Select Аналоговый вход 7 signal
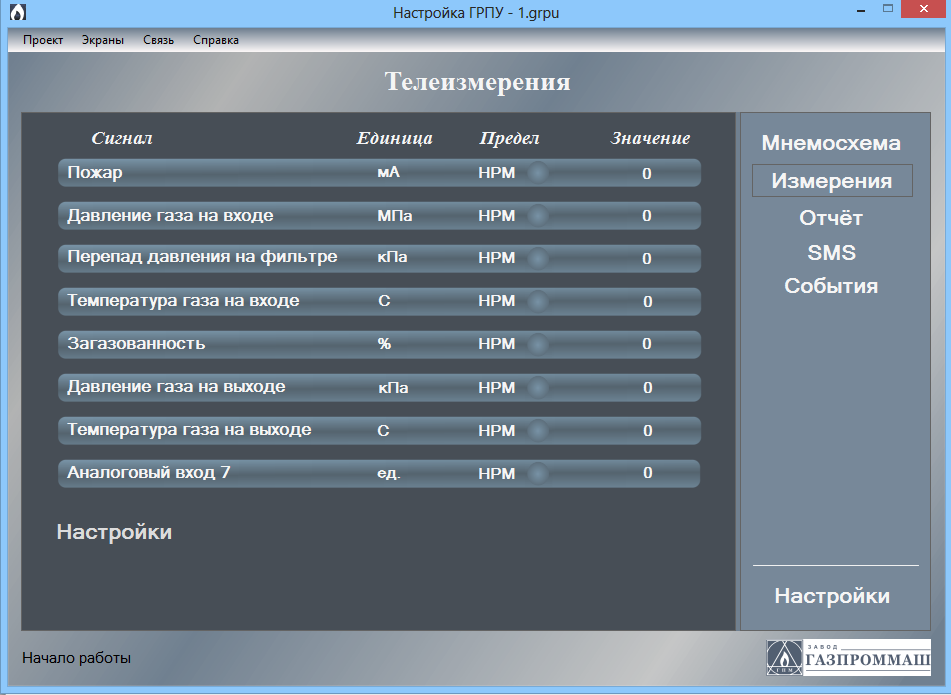The height and width of the screenshot is (695, 951). (380, 473)
